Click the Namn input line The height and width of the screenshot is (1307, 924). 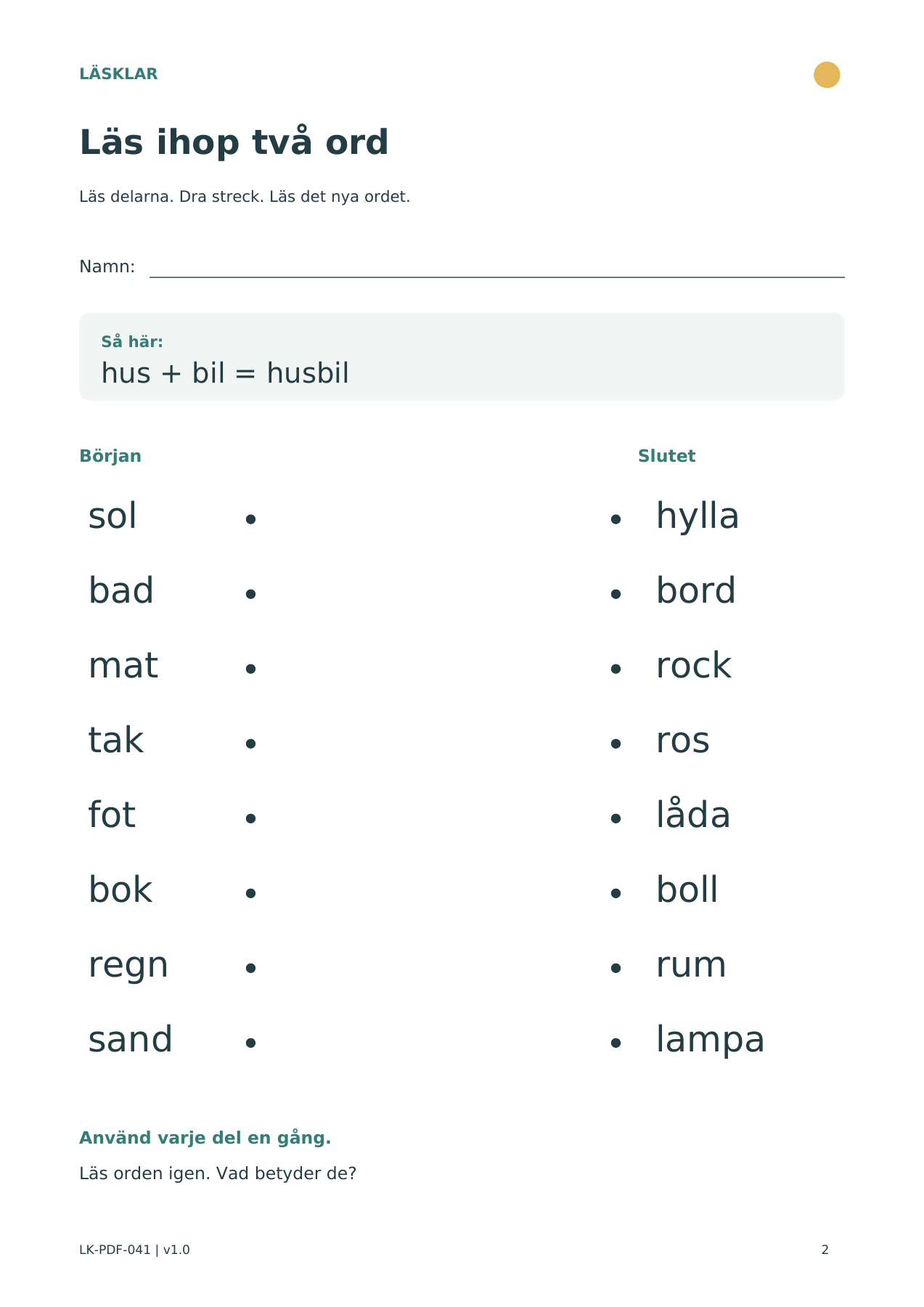[x=497, y=277]
